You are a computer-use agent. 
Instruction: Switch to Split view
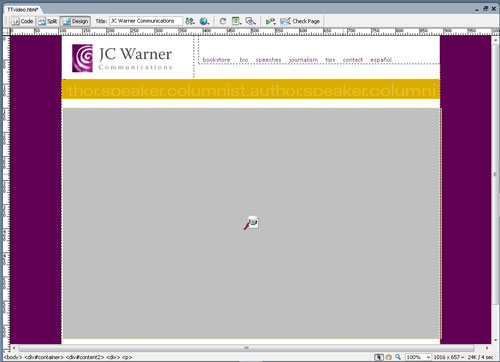click(48, 21)
